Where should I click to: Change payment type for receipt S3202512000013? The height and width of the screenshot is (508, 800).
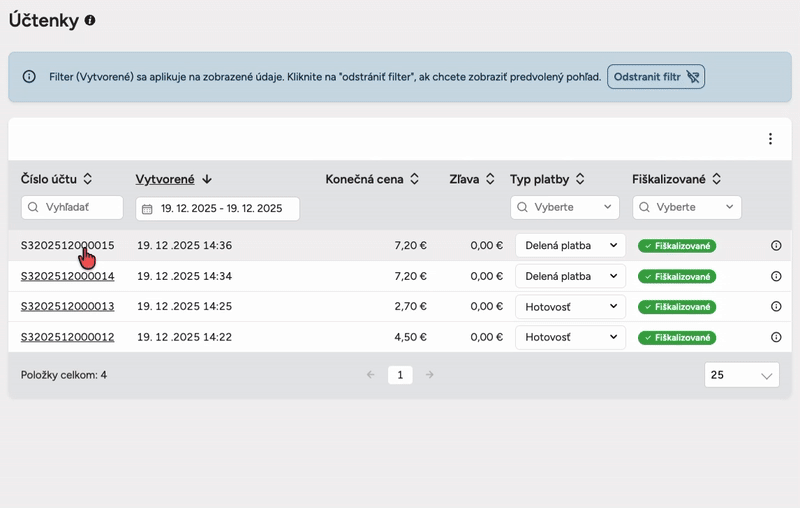[570, 307]
